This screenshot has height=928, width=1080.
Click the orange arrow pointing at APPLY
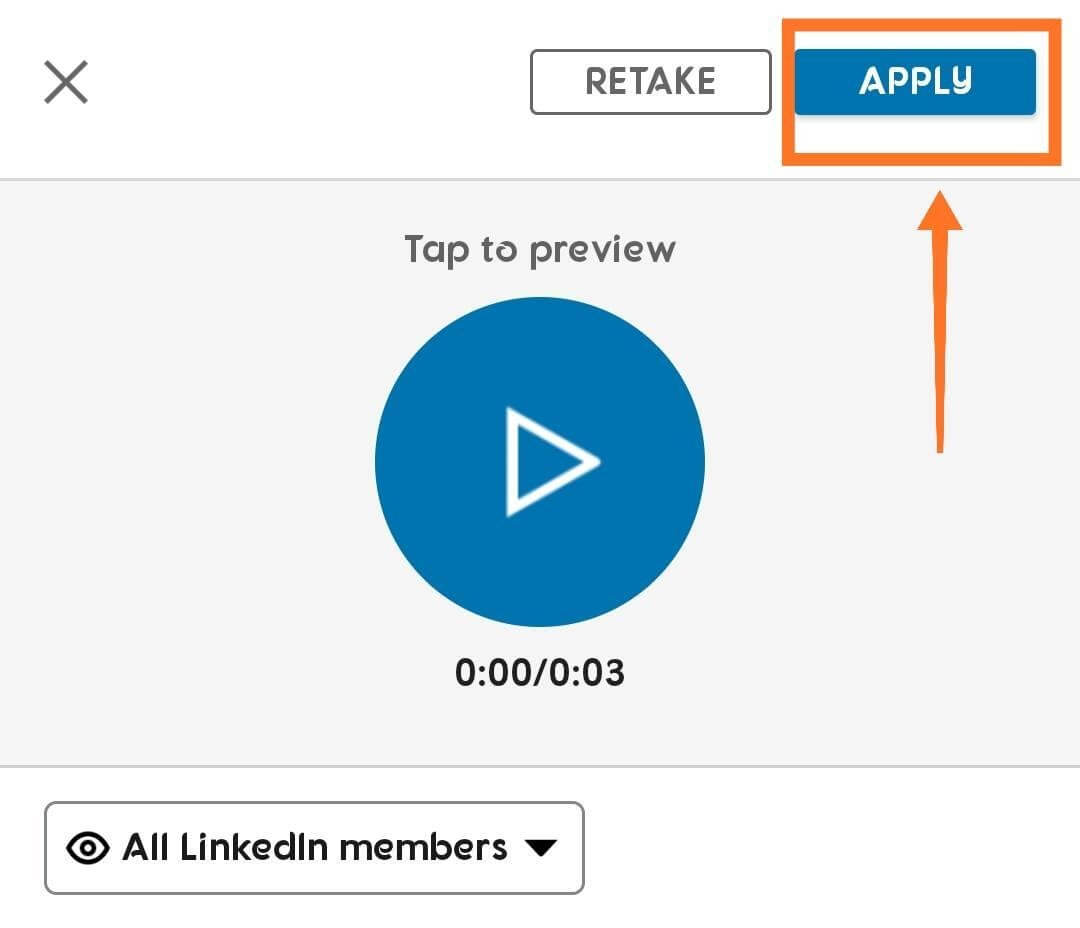pyautogui.click(x=939, y=320)
